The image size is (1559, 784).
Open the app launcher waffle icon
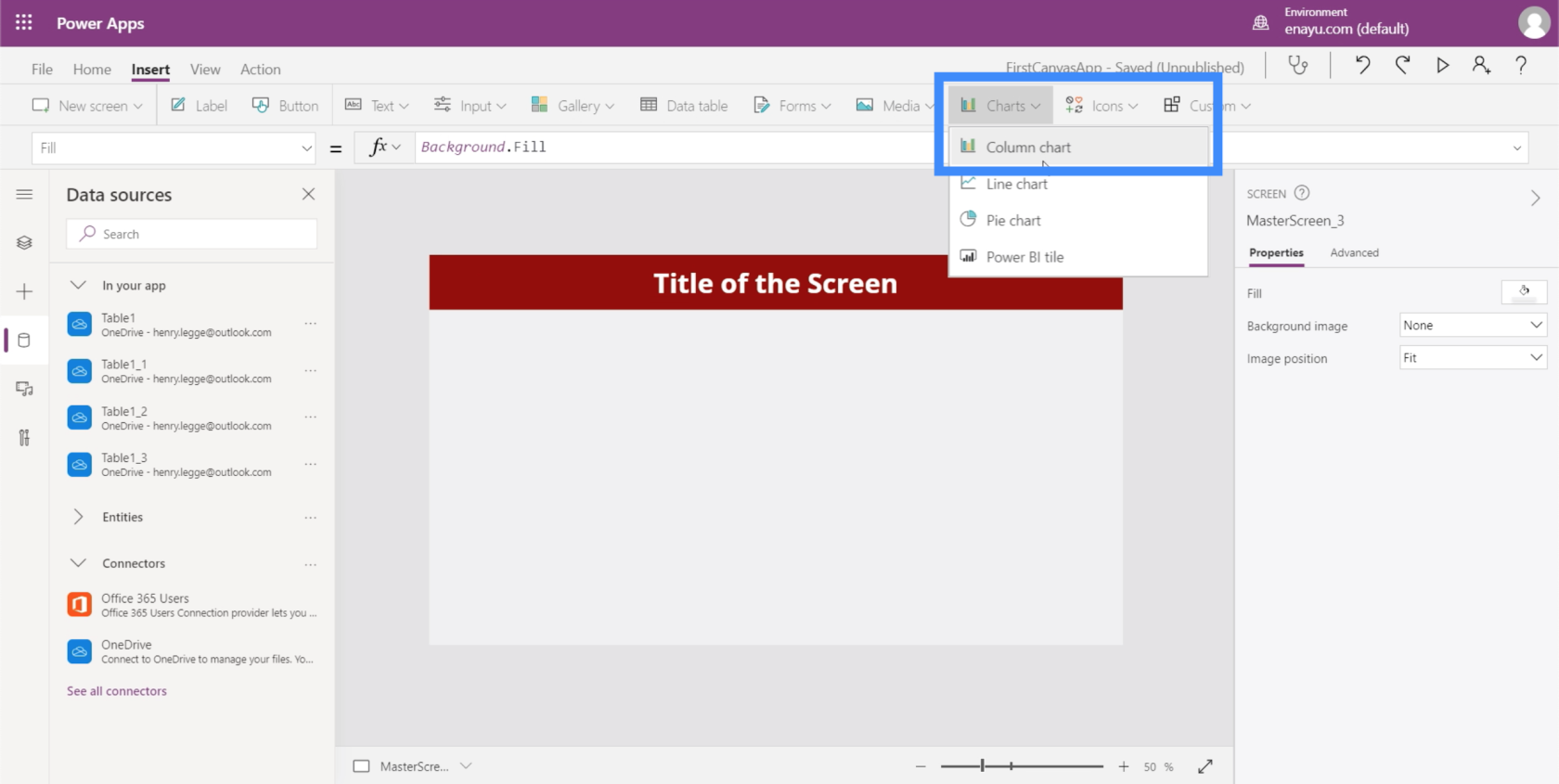[x=24, y=22]
